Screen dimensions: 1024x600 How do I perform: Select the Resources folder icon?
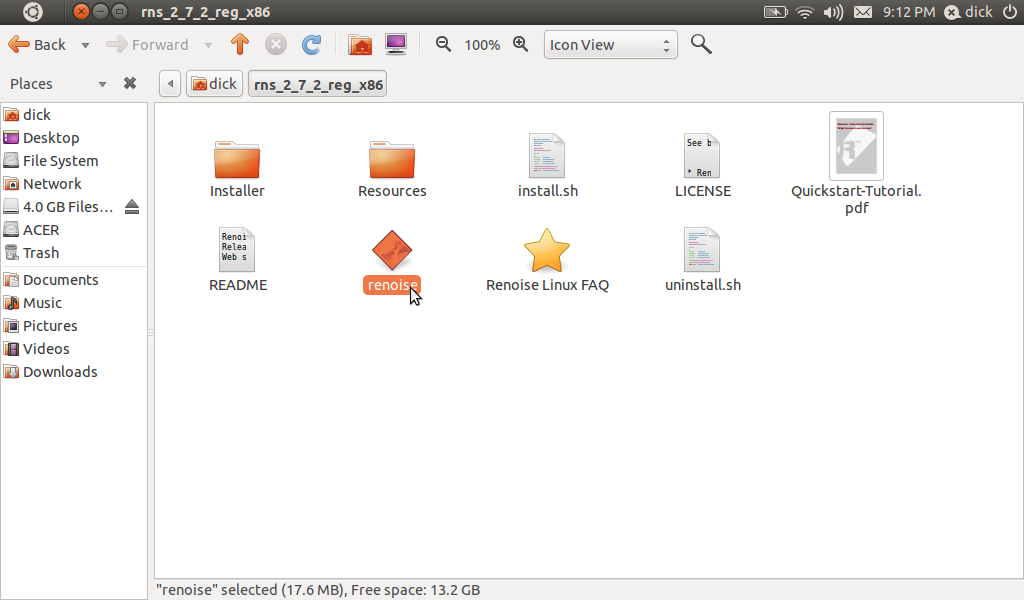(x=392, y=159)
